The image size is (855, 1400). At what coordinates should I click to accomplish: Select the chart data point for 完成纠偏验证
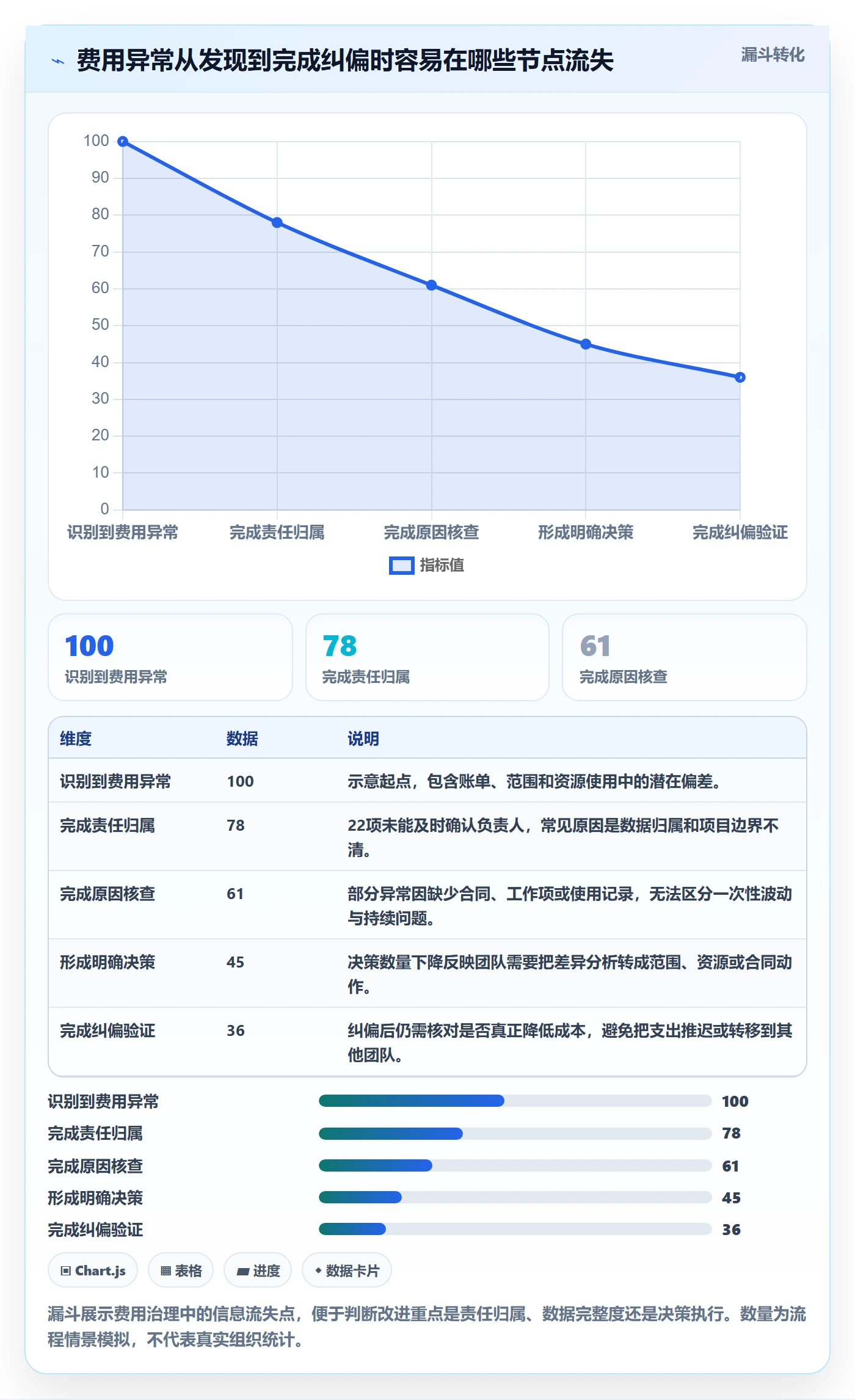coord(740,377)
